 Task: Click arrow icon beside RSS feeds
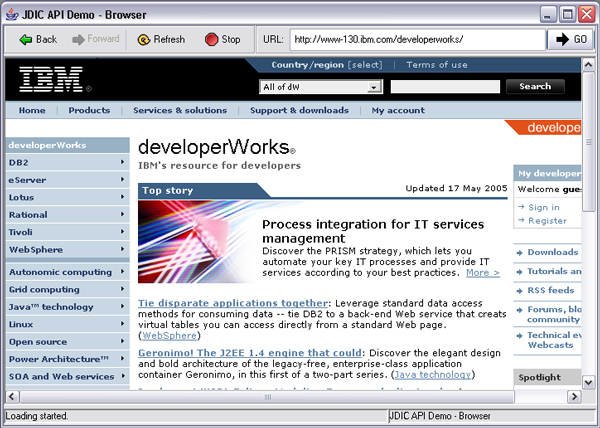coord(519,291)
